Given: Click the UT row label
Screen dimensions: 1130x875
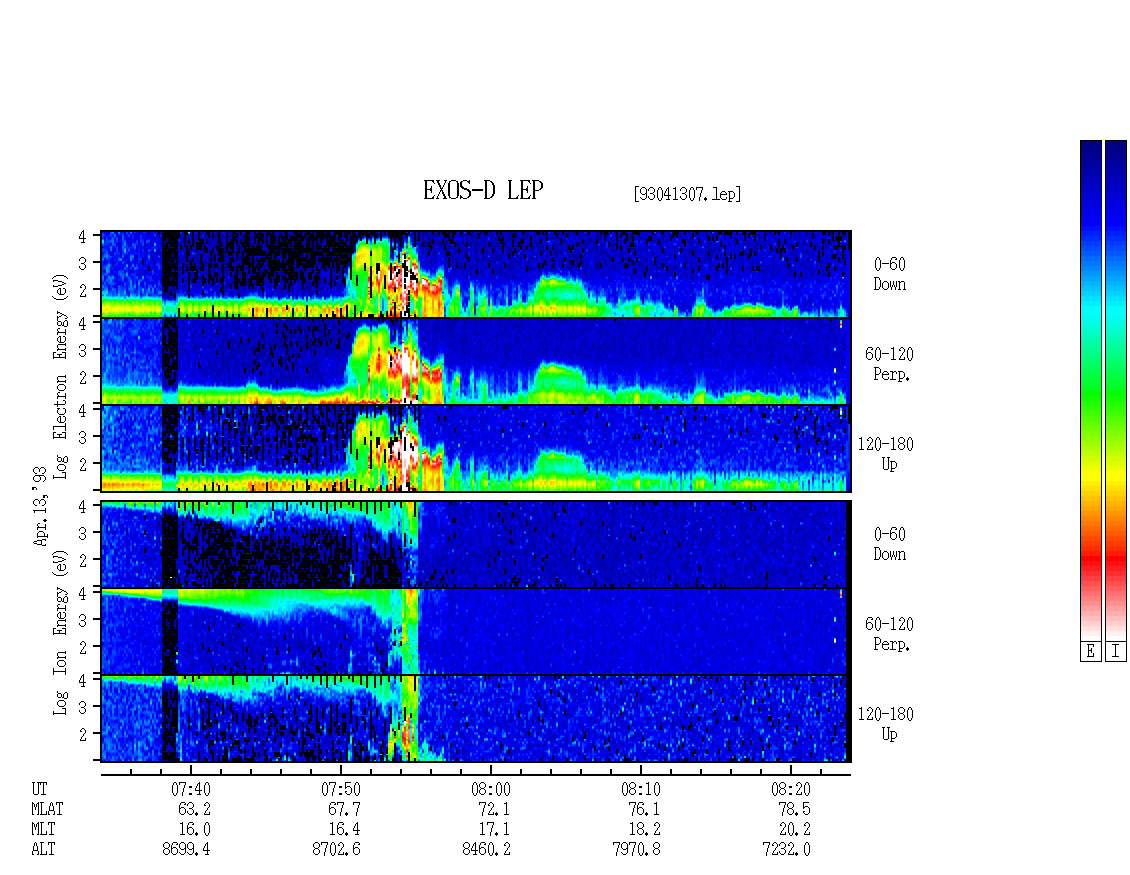Looking at the screenshot, I should click(x=39, y=789).
